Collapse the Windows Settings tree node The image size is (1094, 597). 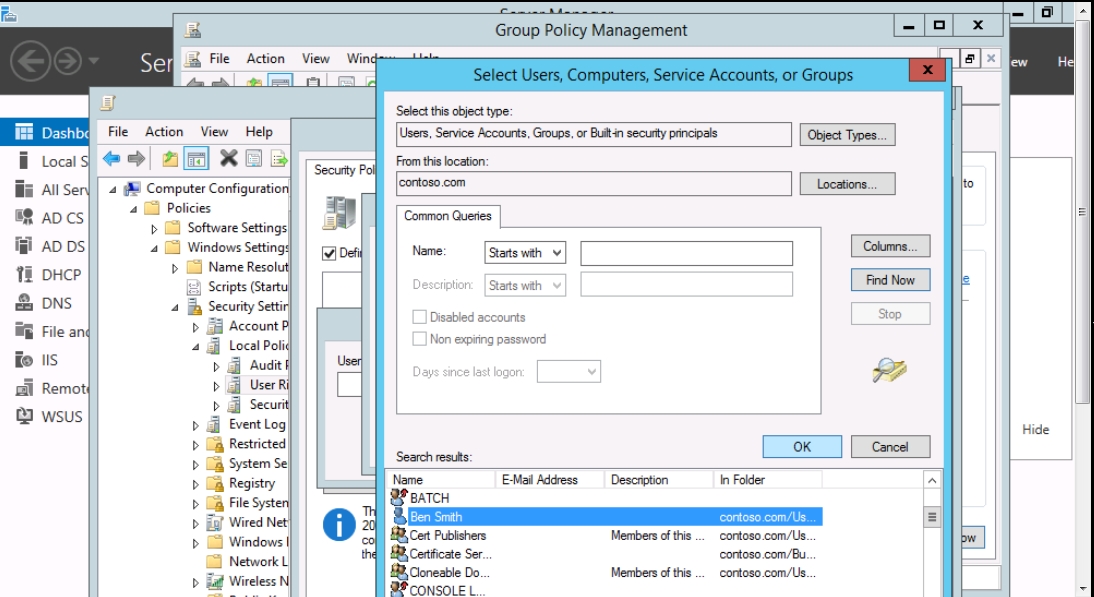(154, 248)
